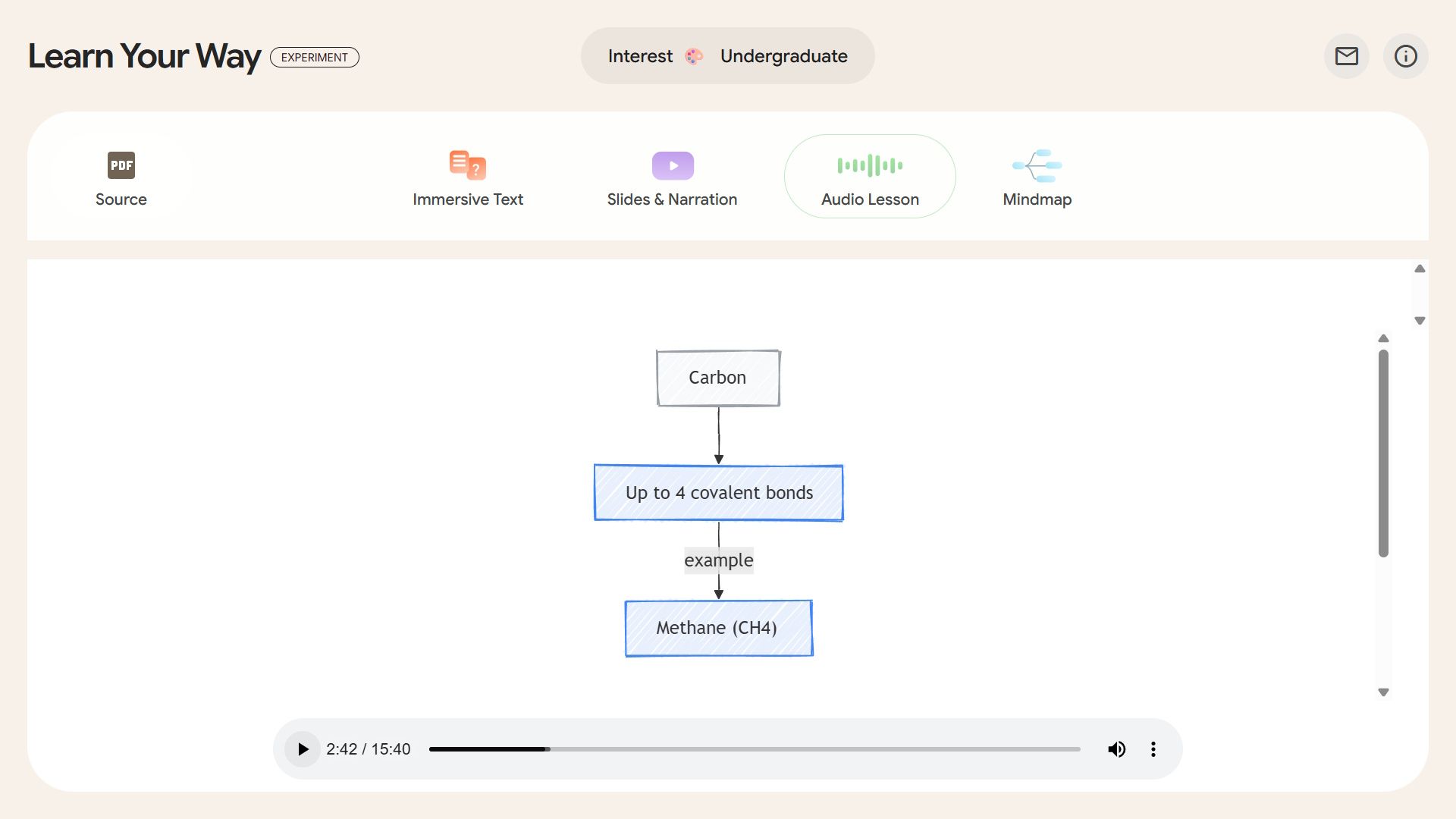Play the audio lesson
Viewport: 1456px width, 819px height.
coord(303,749)
